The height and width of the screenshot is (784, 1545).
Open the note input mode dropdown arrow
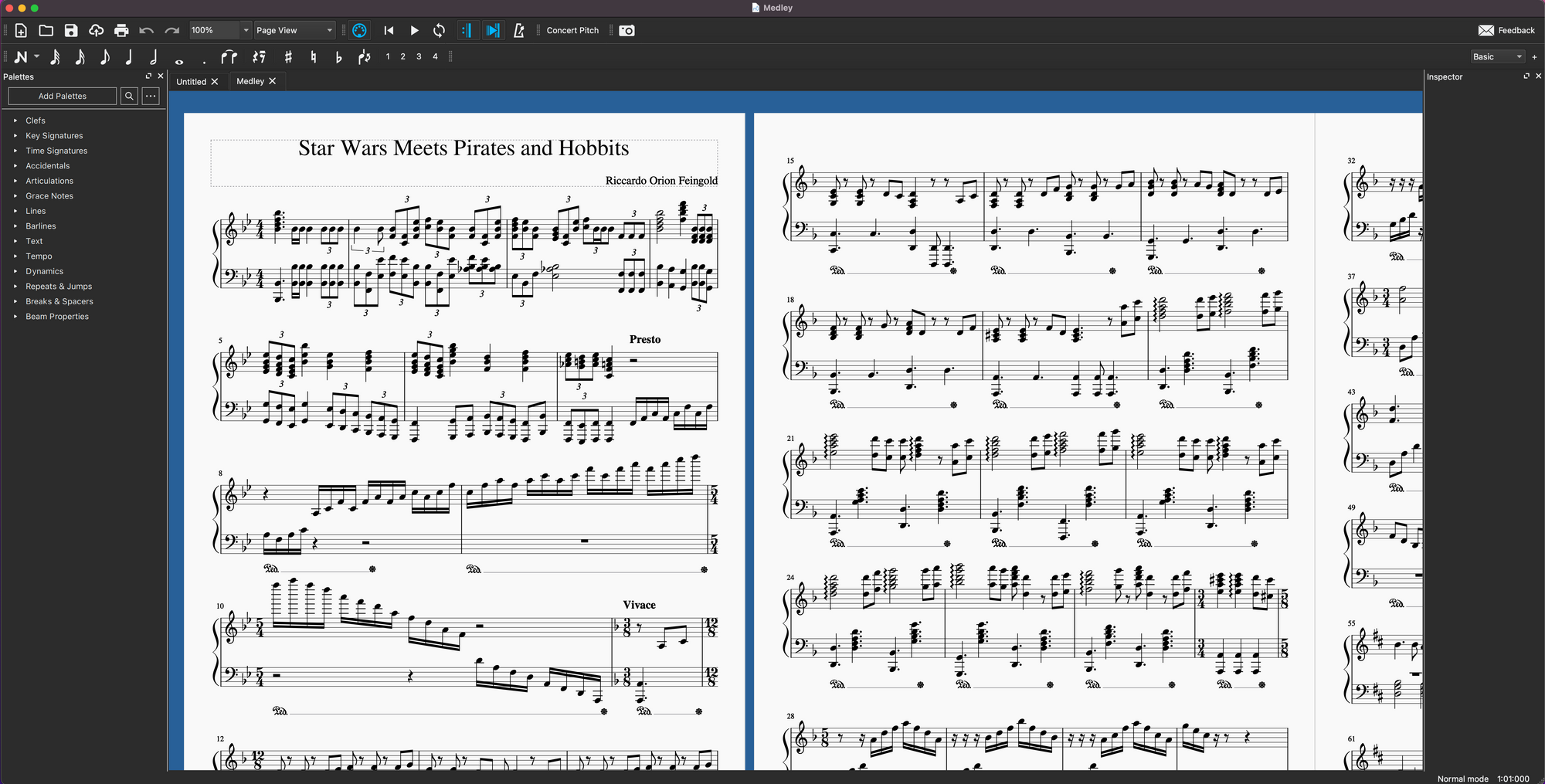click(x=36, y=56)
